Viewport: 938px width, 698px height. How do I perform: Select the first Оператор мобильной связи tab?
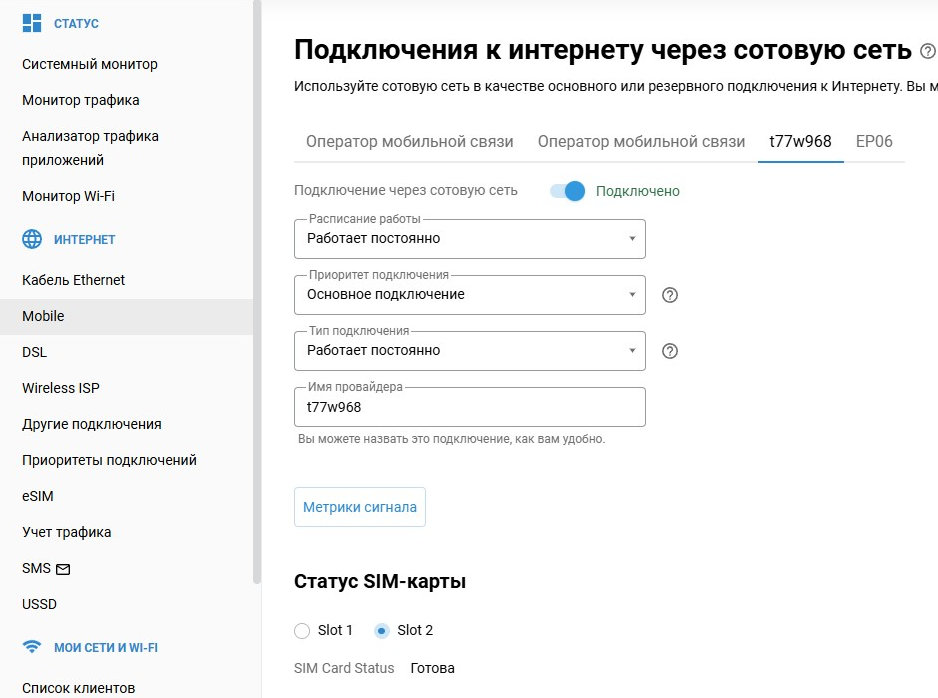[409, 141]
